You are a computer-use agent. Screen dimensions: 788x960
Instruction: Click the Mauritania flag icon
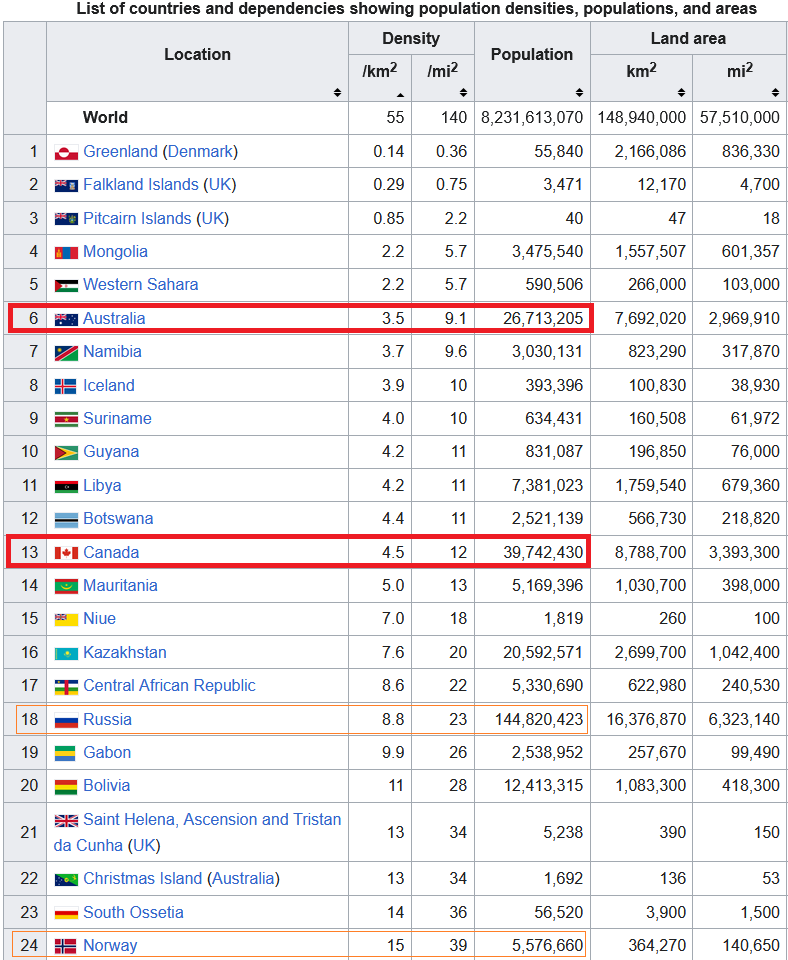[66, 586]
